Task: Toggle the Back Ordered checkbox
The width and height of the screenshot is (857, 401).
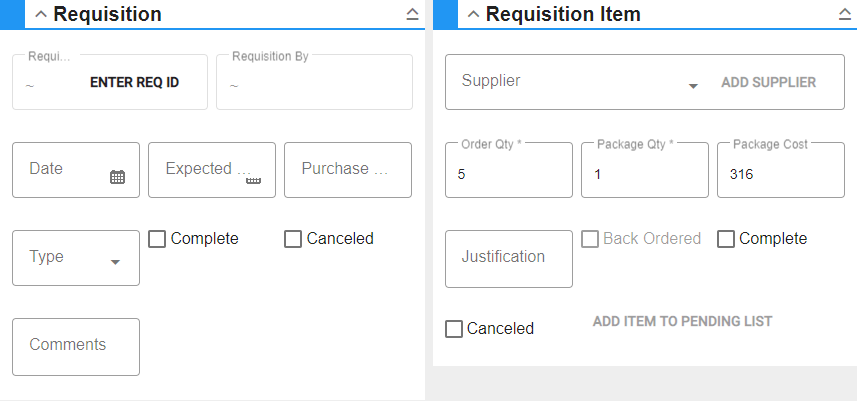Action: click(590, 239)
